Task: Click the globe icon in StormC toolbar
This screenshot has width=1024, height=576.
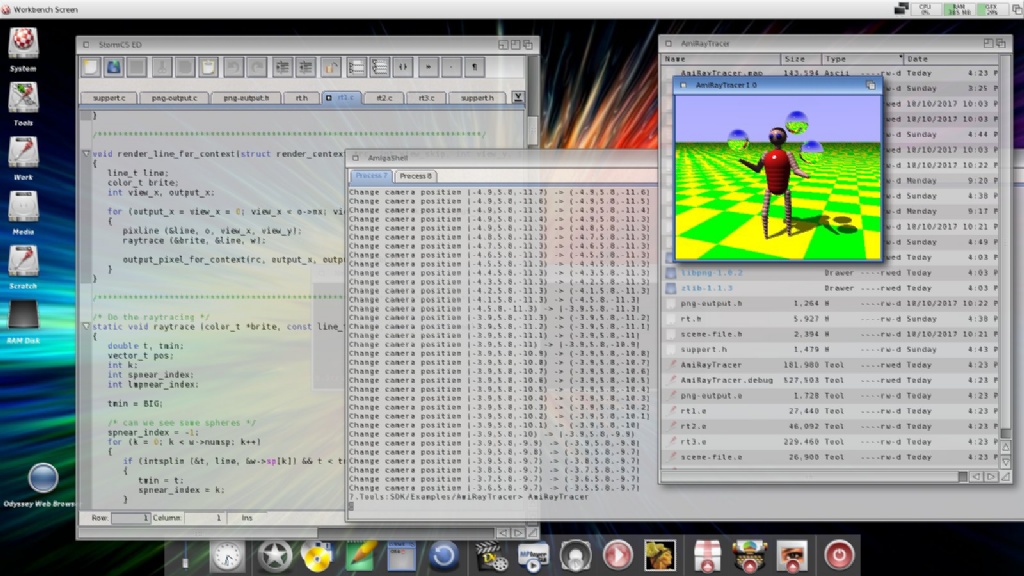Action: (x=114, y=67)
